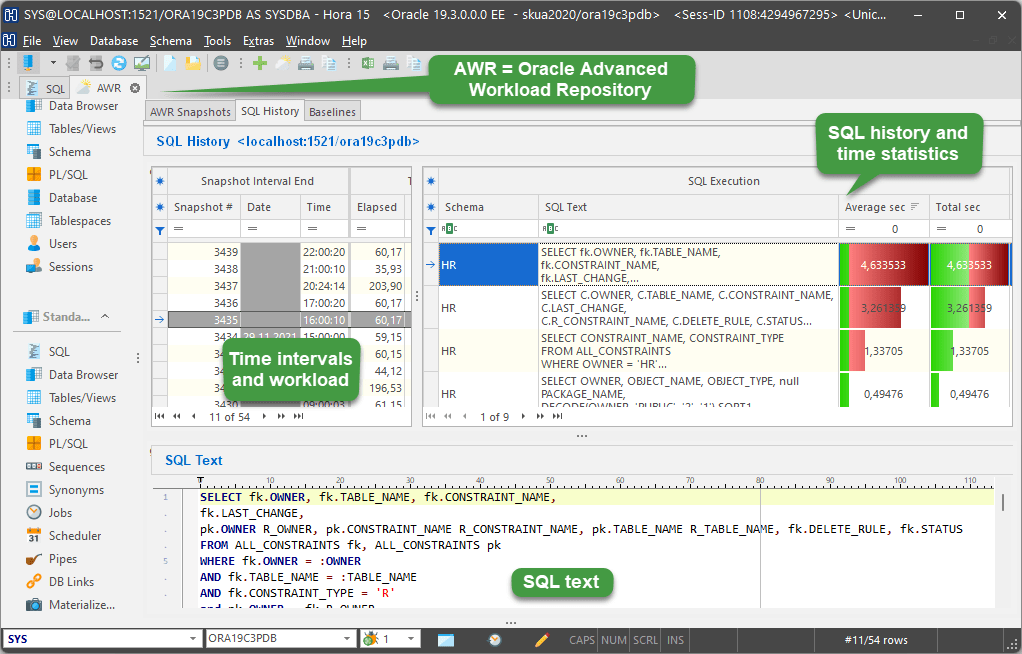Open the Window menu
This screenshot has height=654, width=1022.
[x=308, y=41]
